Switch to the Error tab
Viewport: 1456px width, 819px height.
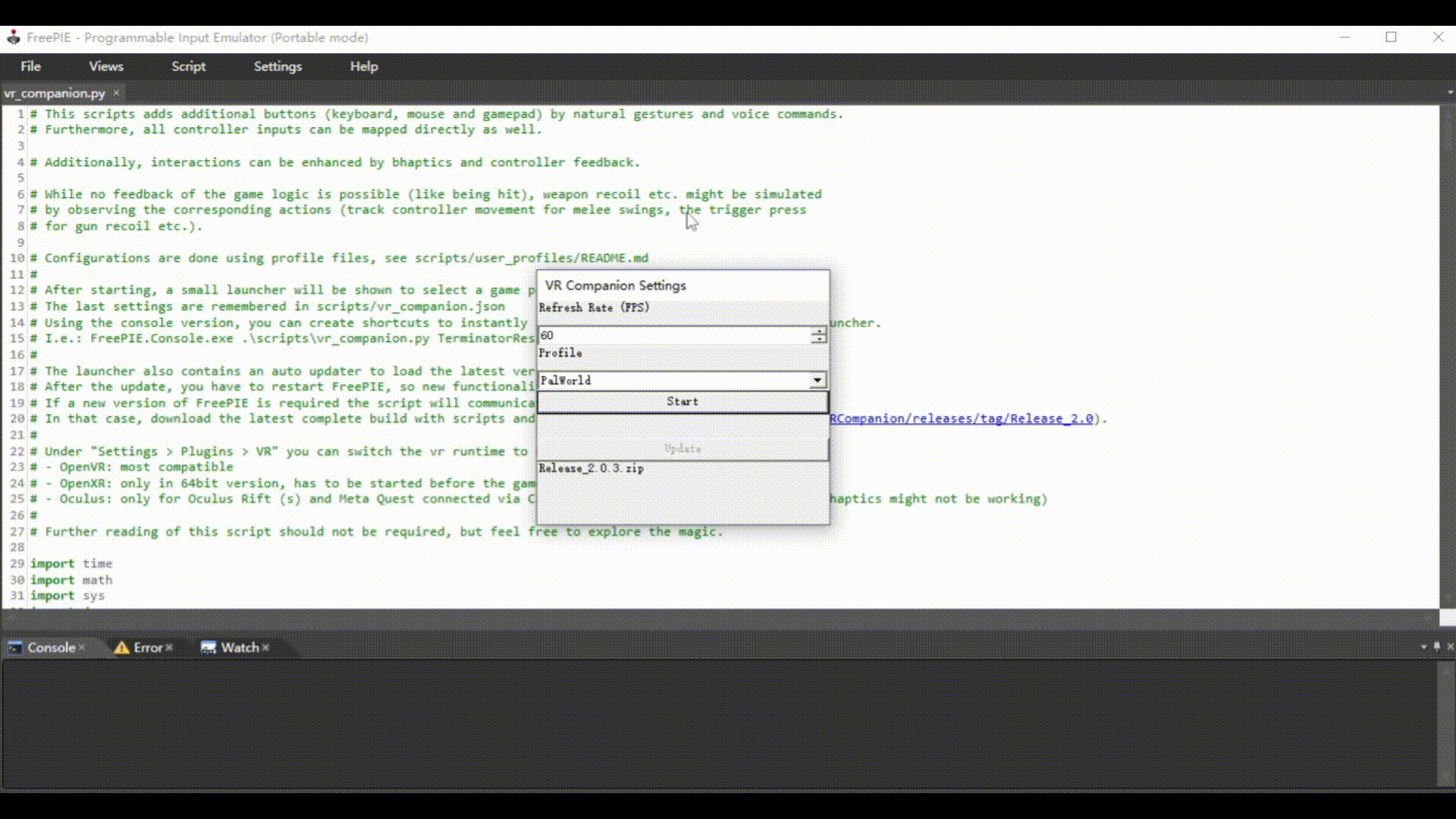(148, 648)
